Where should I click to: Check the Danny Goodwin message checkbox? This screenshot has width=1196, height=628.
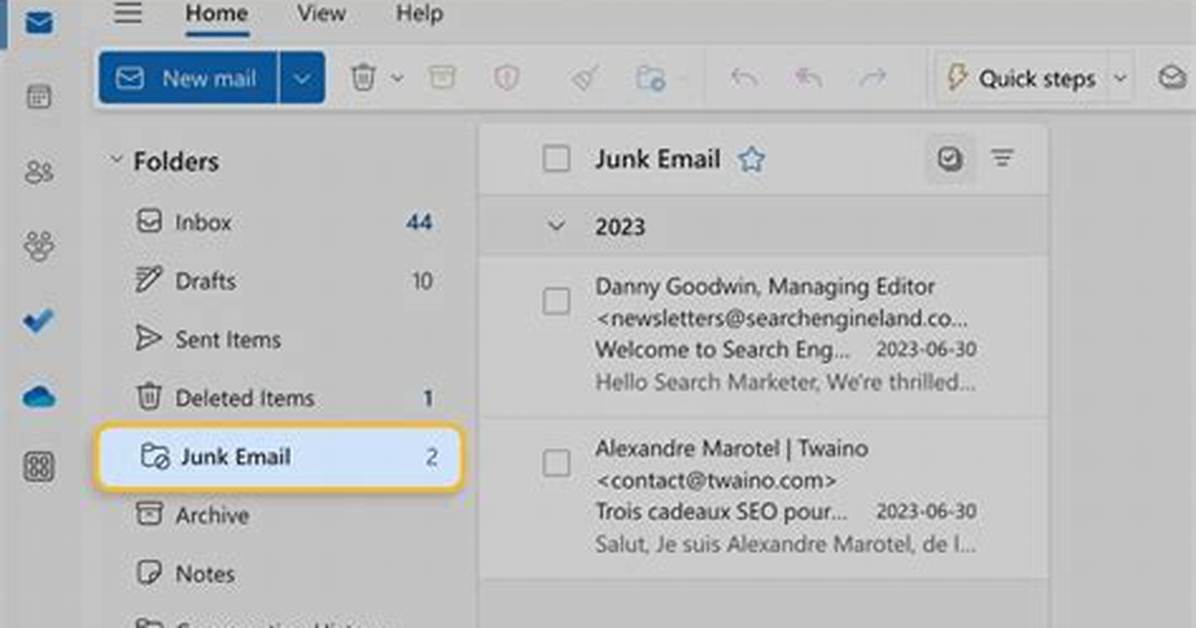pos(556,301)
